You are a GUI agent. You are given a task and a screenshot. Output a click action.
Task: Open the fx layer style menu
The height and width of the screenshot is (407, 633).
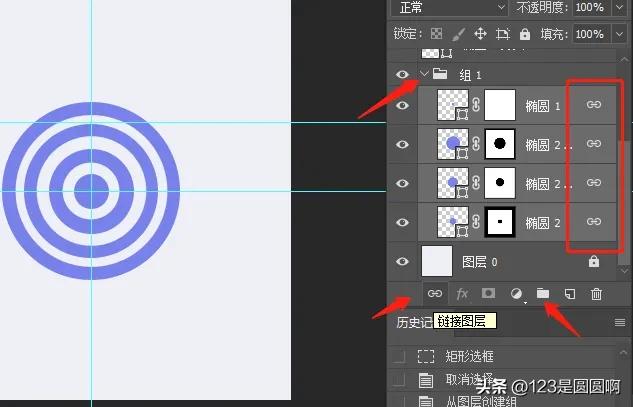pyautogui.click(x=462, y=294)
